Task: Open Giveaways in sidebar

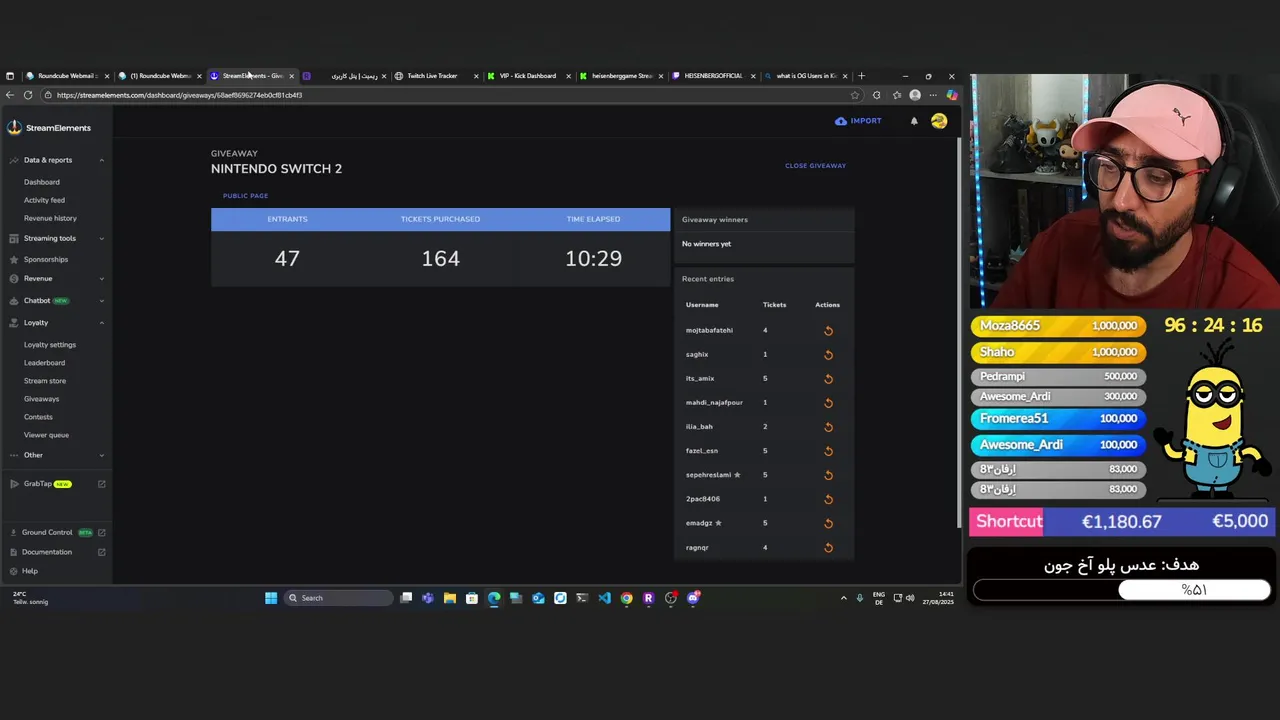Action: [41, 399]
